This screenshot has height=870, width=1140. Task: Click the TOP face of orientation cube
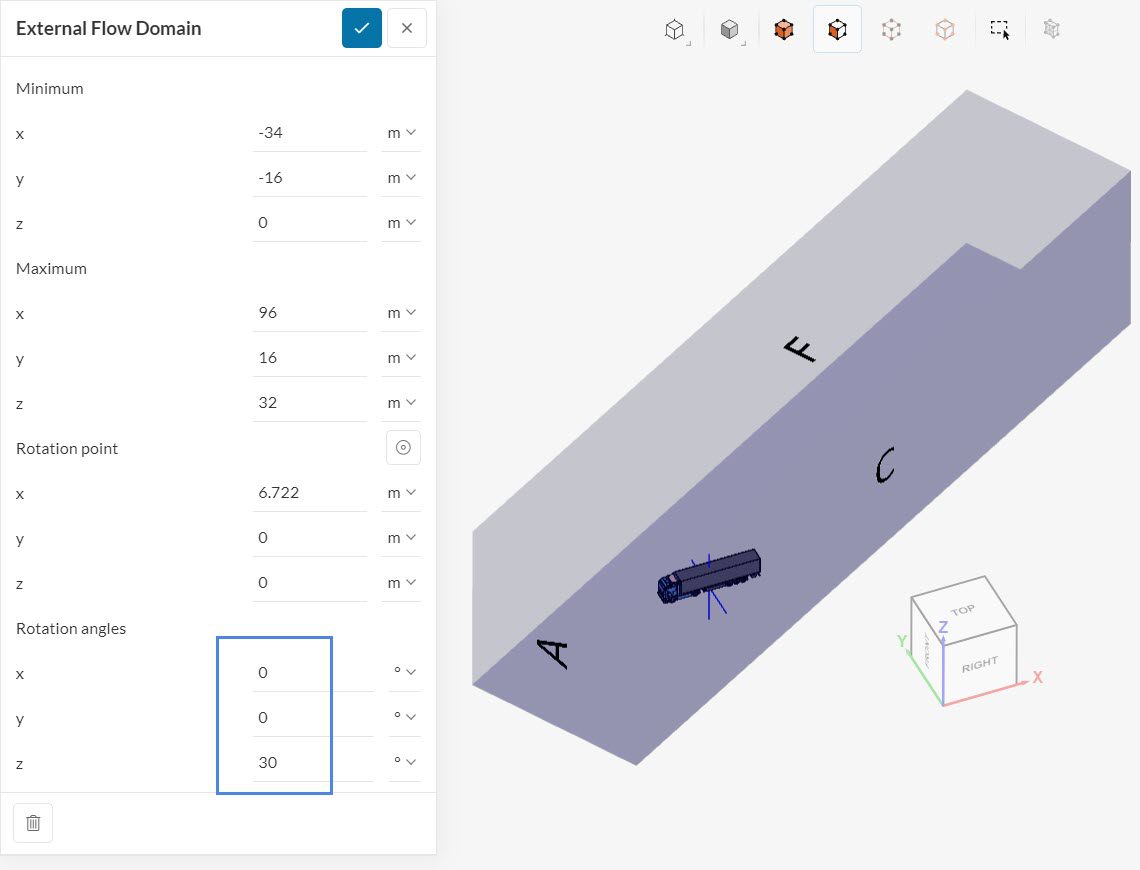coord(962,610)
